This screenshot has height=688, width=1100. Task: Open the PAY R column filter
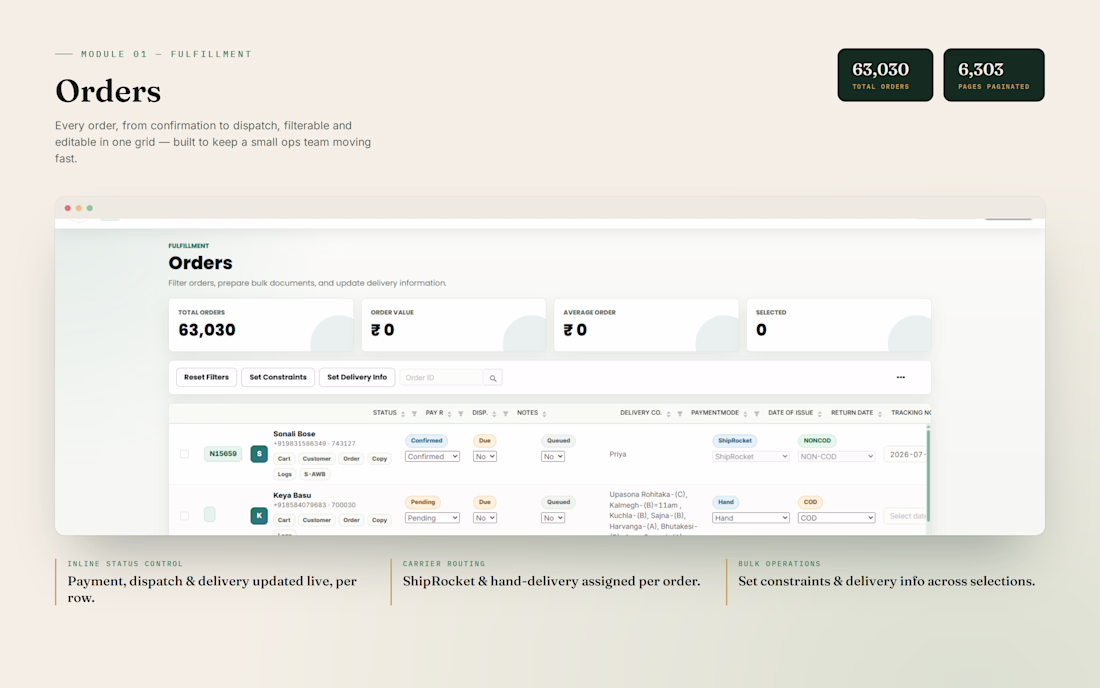coord(460,414)
